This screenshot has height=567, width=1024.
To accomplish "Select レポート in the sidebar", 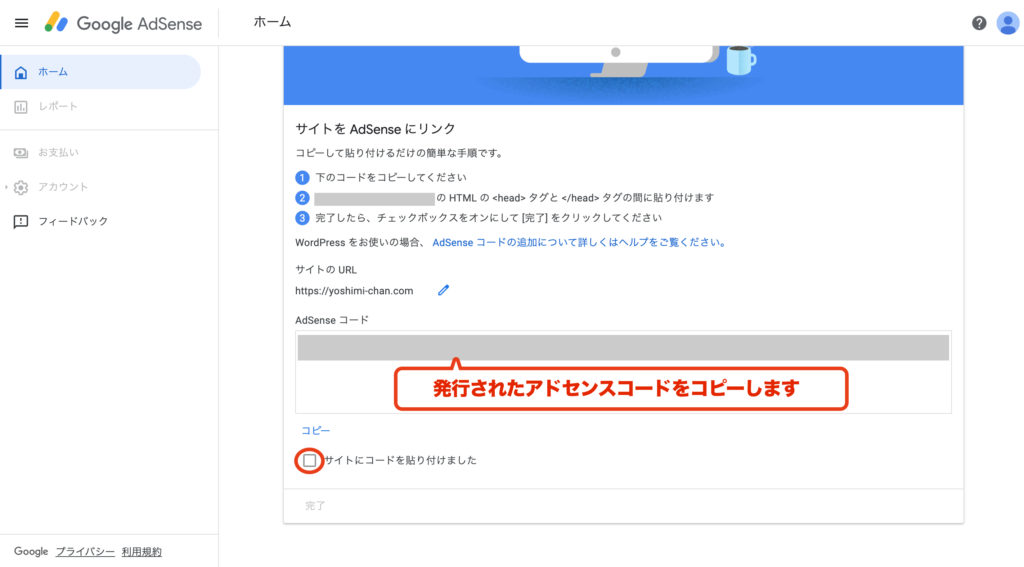I will coord(101,106).
